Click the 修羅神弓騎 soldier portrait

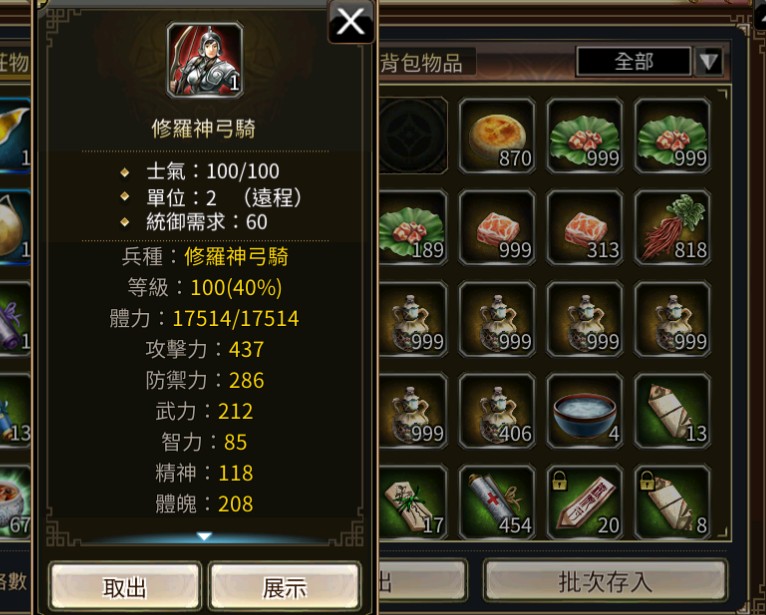coord(205,60)
